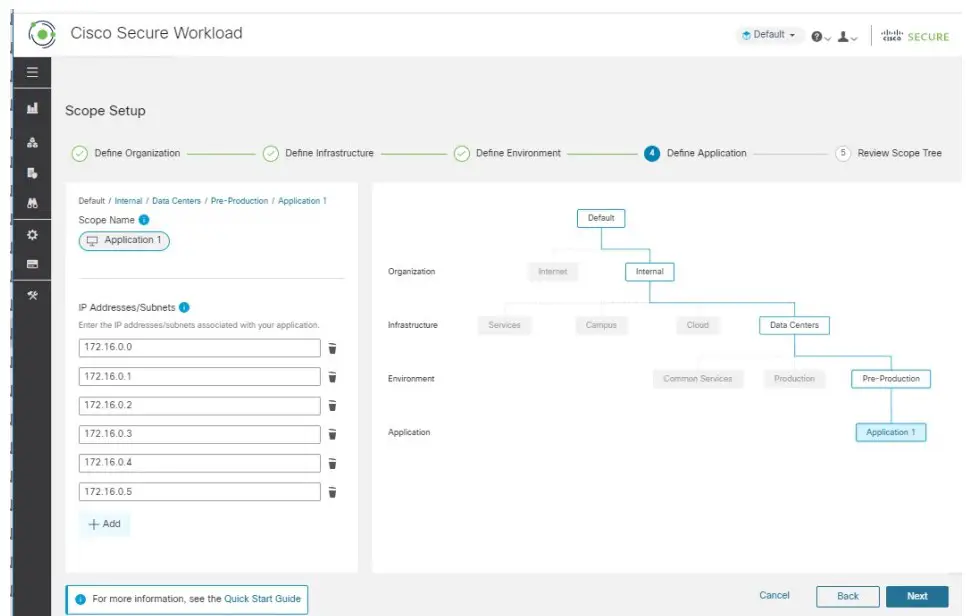Click Application 1 breadcrumb link

(302, 201)
